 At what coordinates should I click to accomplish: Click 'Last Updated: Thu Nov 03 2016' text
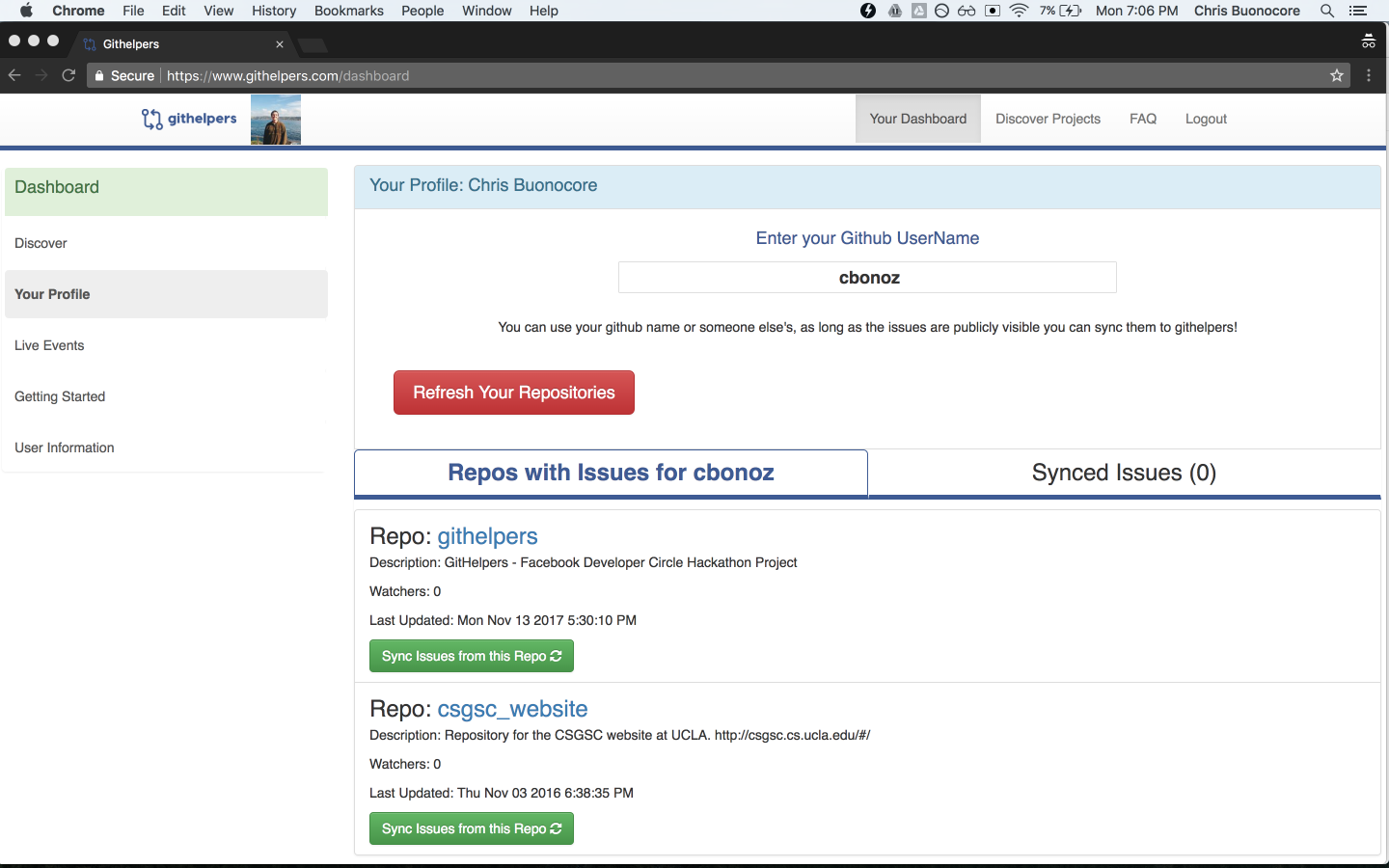point(502,793)
